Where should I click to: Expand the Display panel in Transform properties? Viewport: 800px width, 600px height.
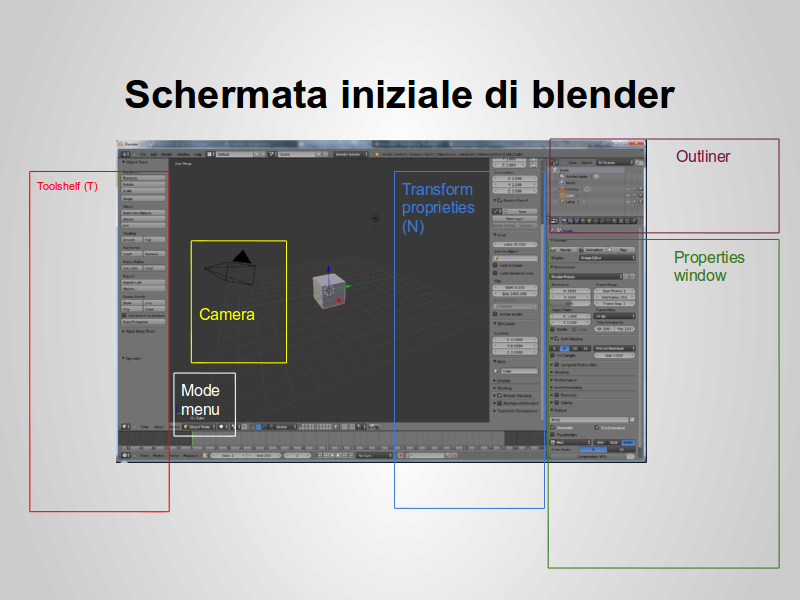(494, 381)
